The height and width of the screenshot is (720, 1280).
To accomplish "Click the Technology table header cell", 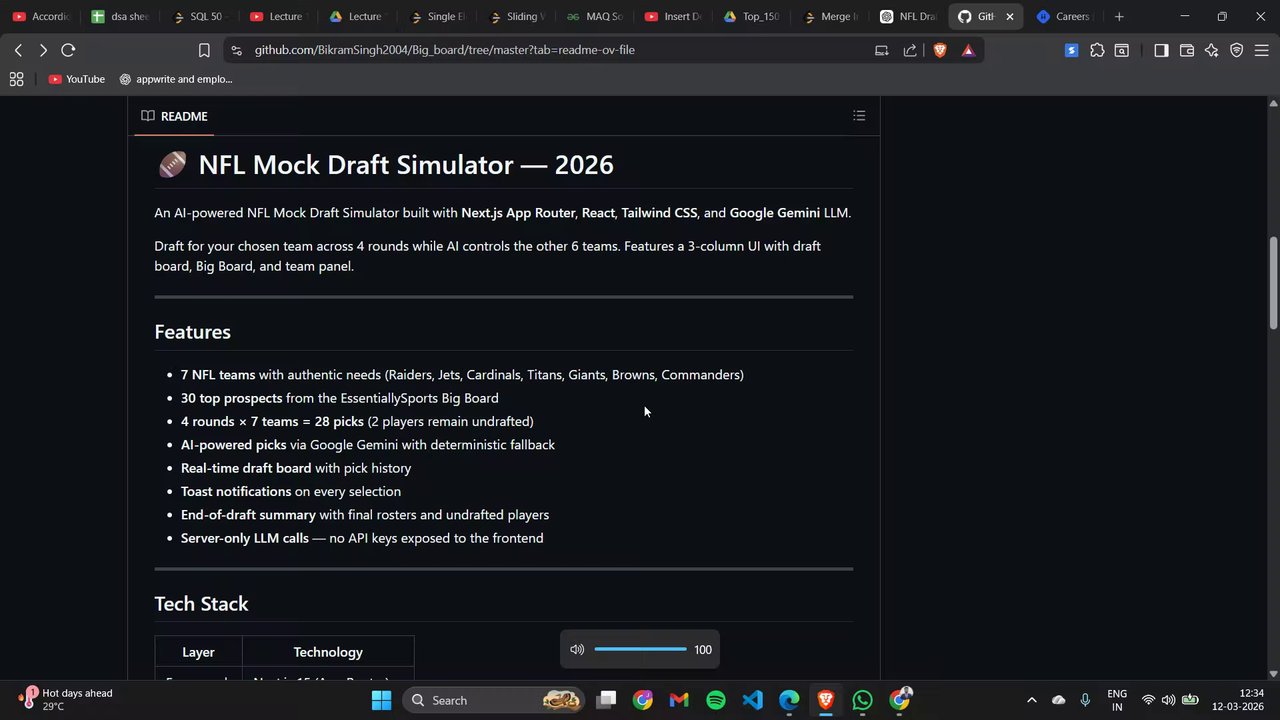I will click(x=328, y=652).
